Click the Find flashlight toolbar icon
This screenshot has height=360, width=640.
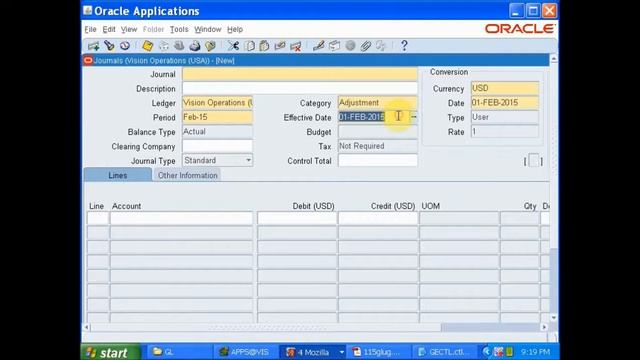coord(109,46)
